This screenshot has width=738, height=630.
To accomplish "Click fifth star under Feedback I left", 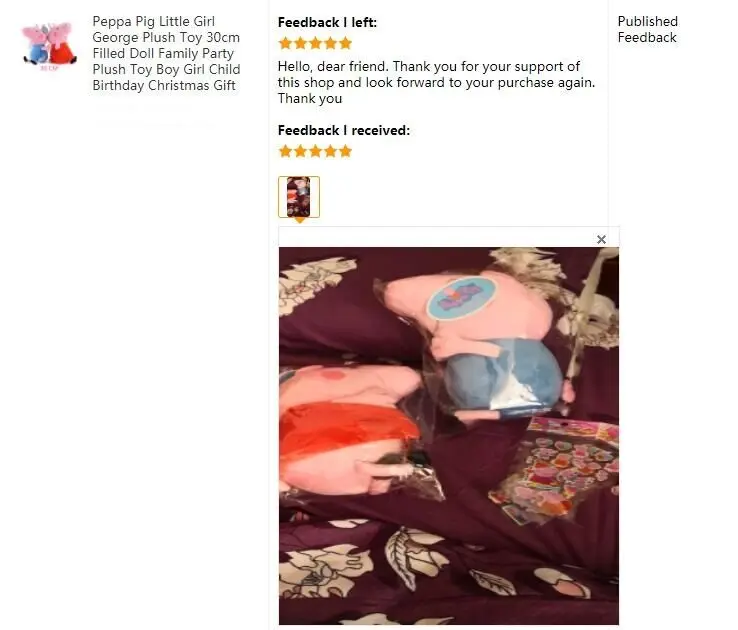I will [345, 43].
